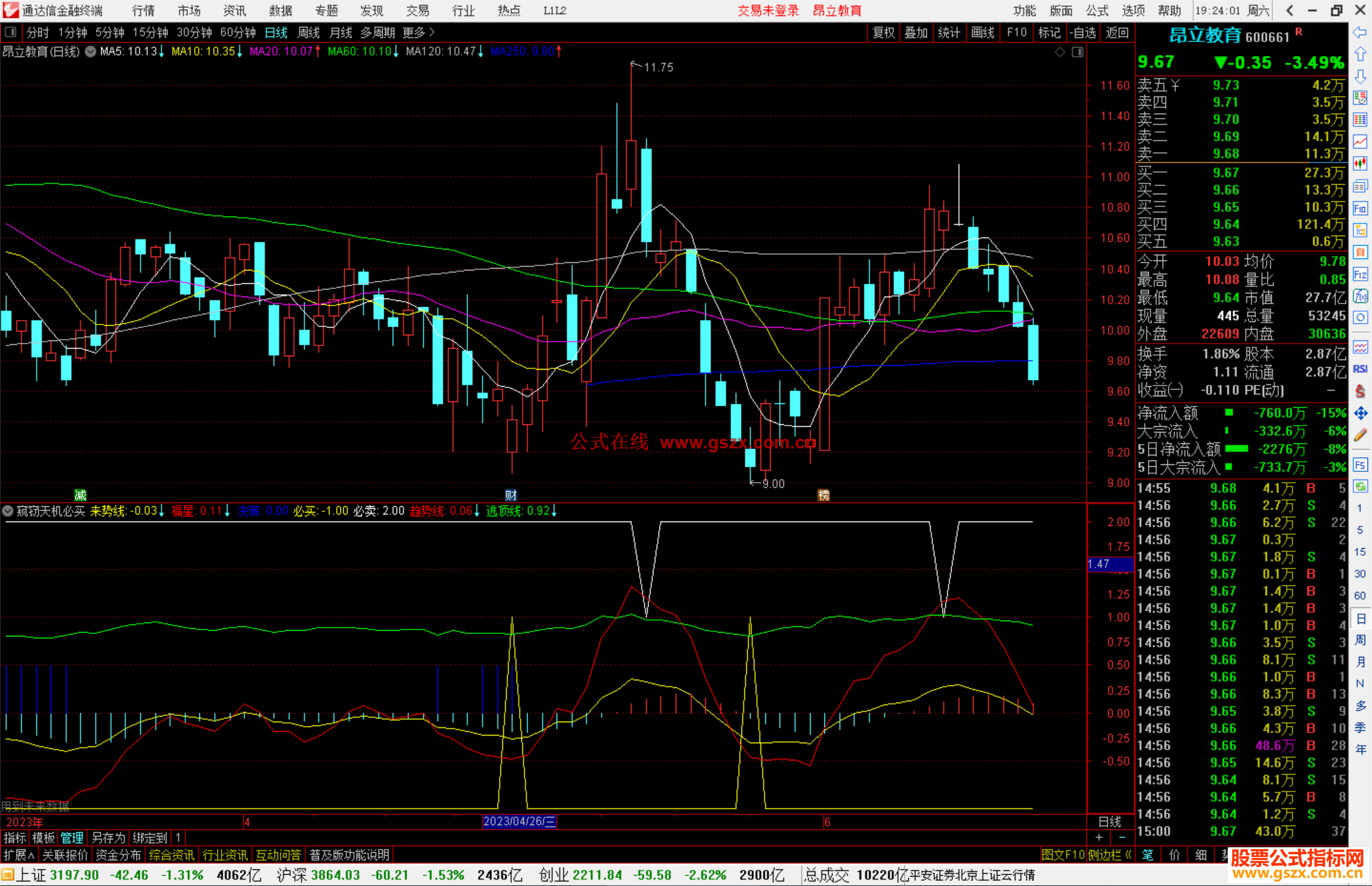This screenshot has height=886, width=1372.
Task: Click the candlestick chart icon in sidebar
Action: coord(1360,164)
